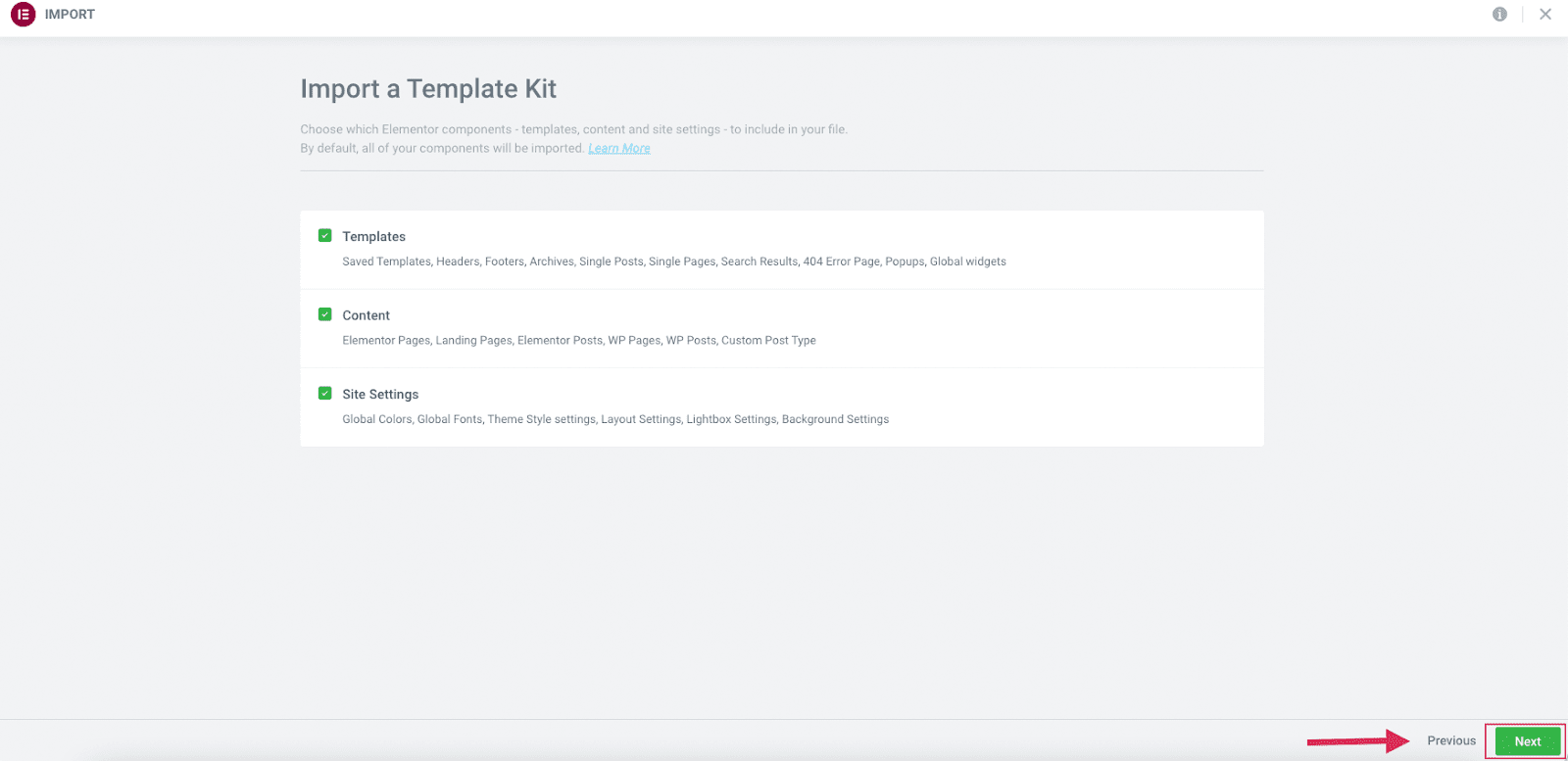Click the IMPORT header title
The image size is (1568, 761).
(x=70, y=15)
